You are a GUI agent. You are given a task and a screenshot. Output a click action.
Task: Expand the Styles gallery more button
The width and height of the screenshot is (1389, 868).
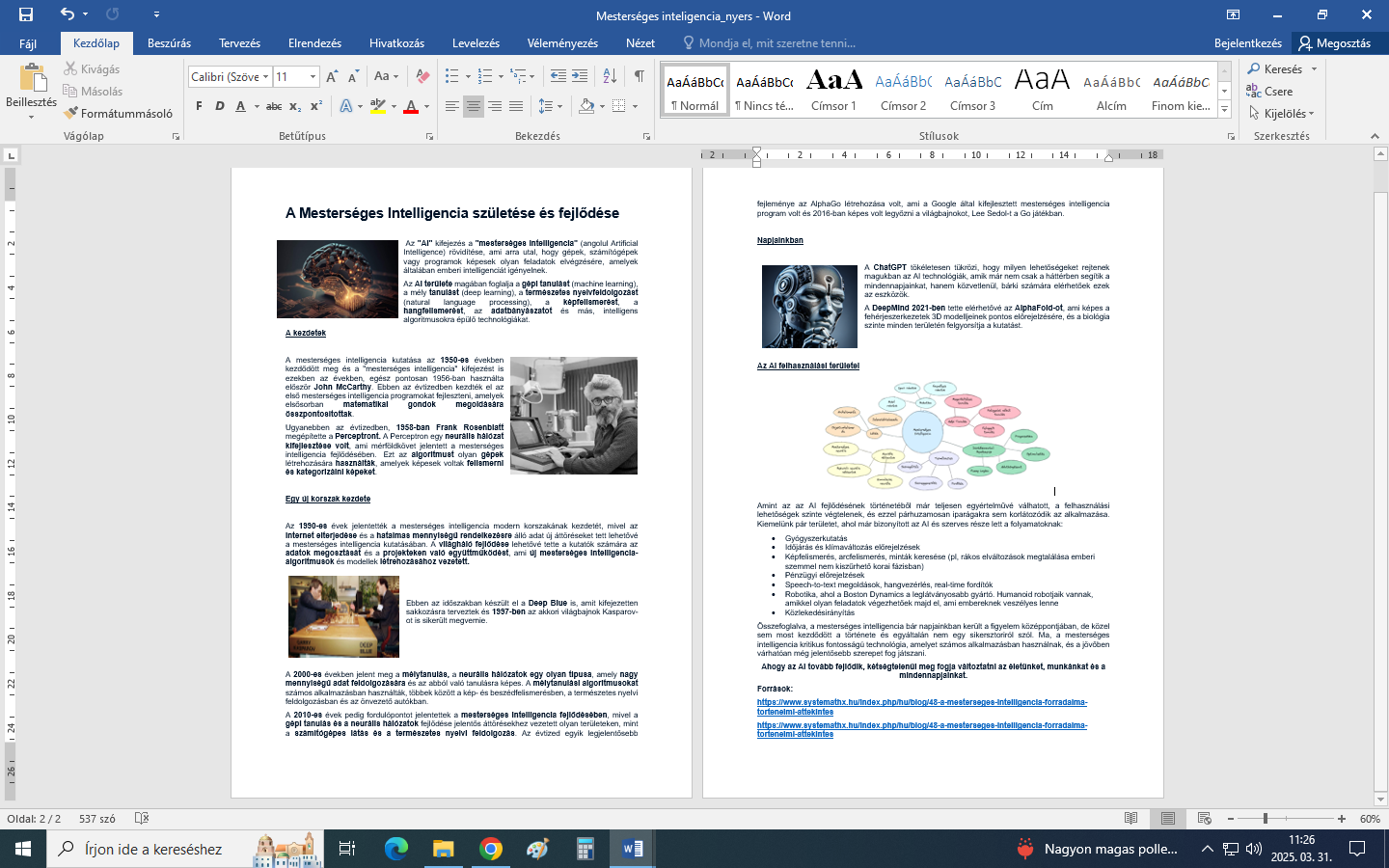coord(1225,110)
